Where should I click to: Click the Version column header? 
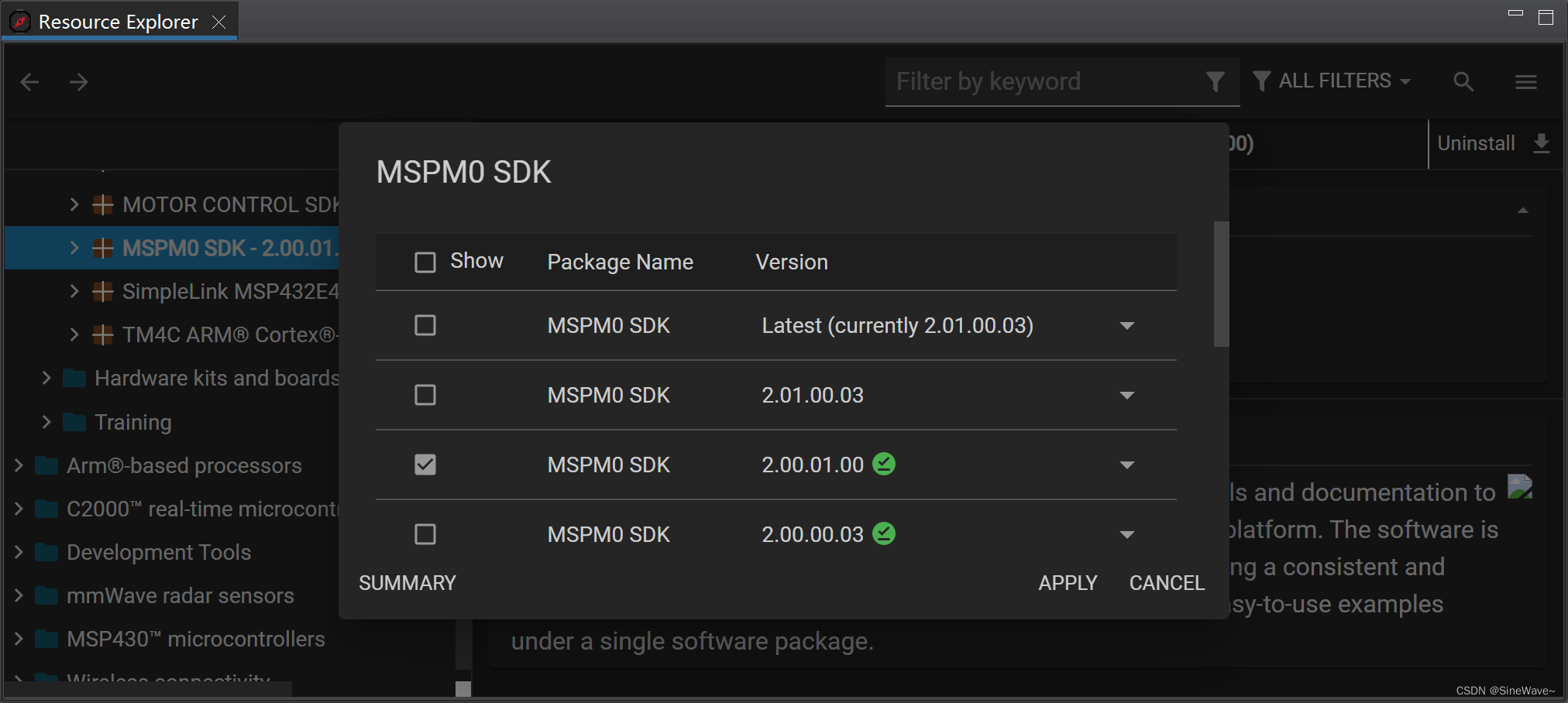point(792,262)
